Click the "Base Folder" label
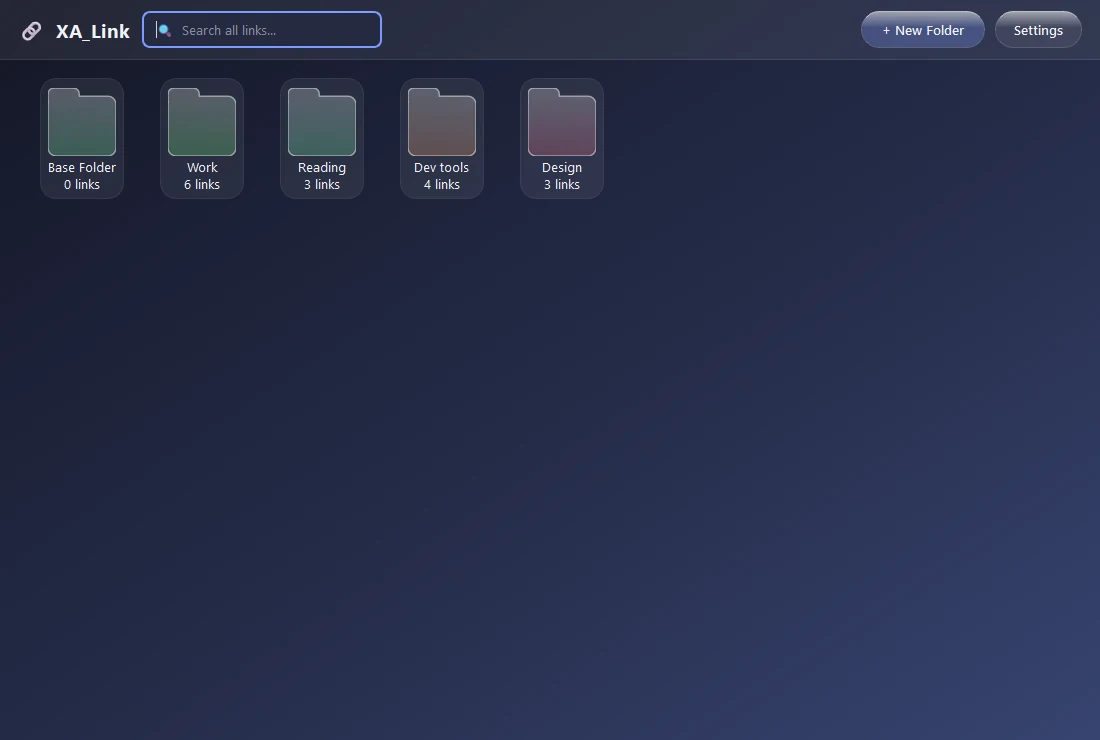This screenshot has height=740, width=1100. point(82,168)
